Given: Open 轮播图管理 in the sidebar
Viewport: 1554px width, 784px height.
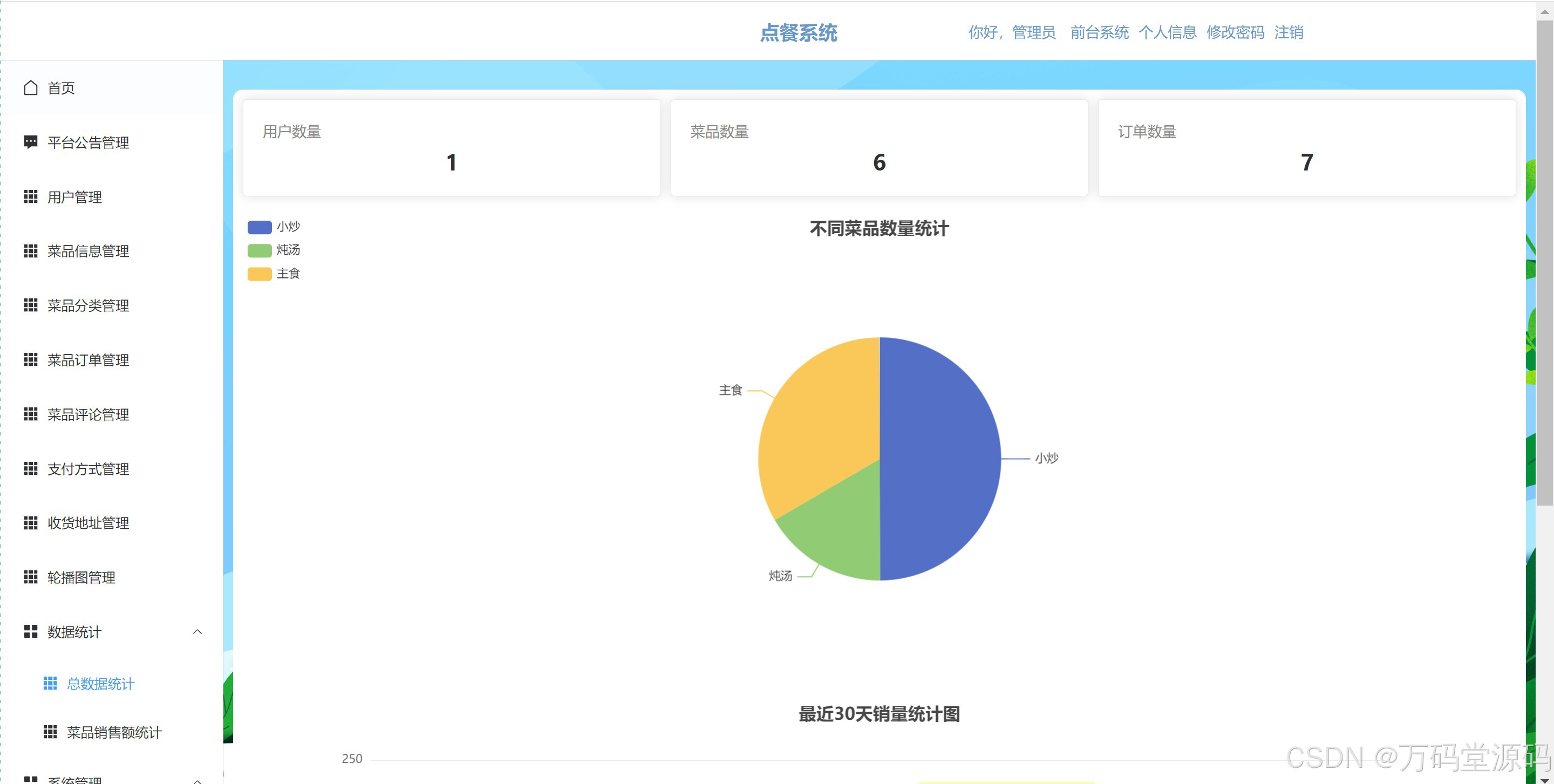Looking at the screenshot, I should coord(81,577).
